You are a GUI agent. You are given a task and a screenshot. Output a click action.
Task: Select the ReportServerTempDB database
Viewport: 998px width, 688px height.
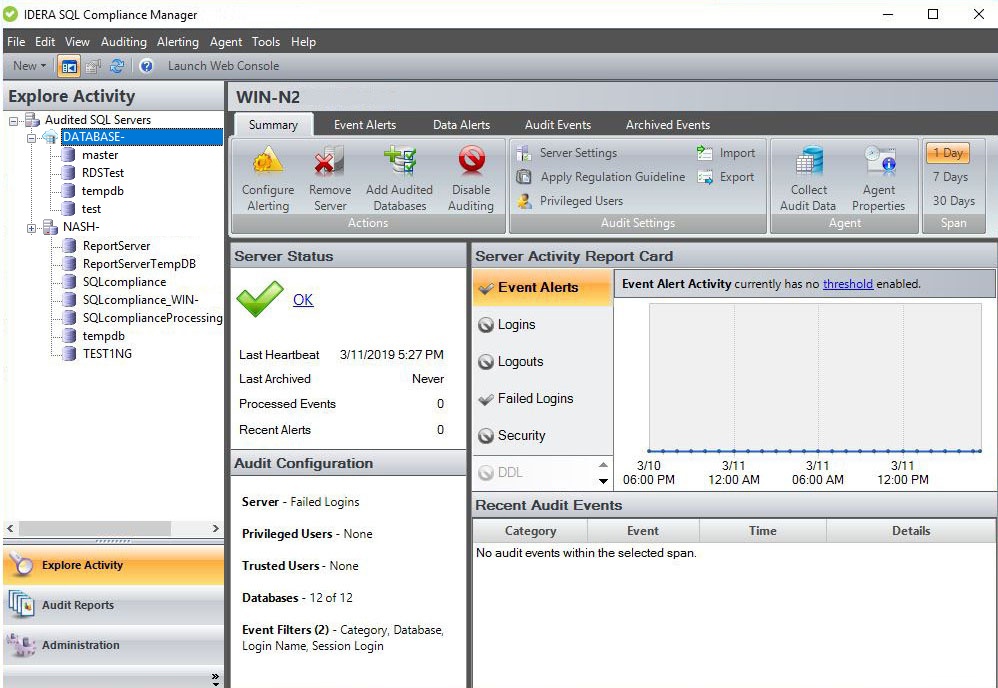(x=139, y=263)
